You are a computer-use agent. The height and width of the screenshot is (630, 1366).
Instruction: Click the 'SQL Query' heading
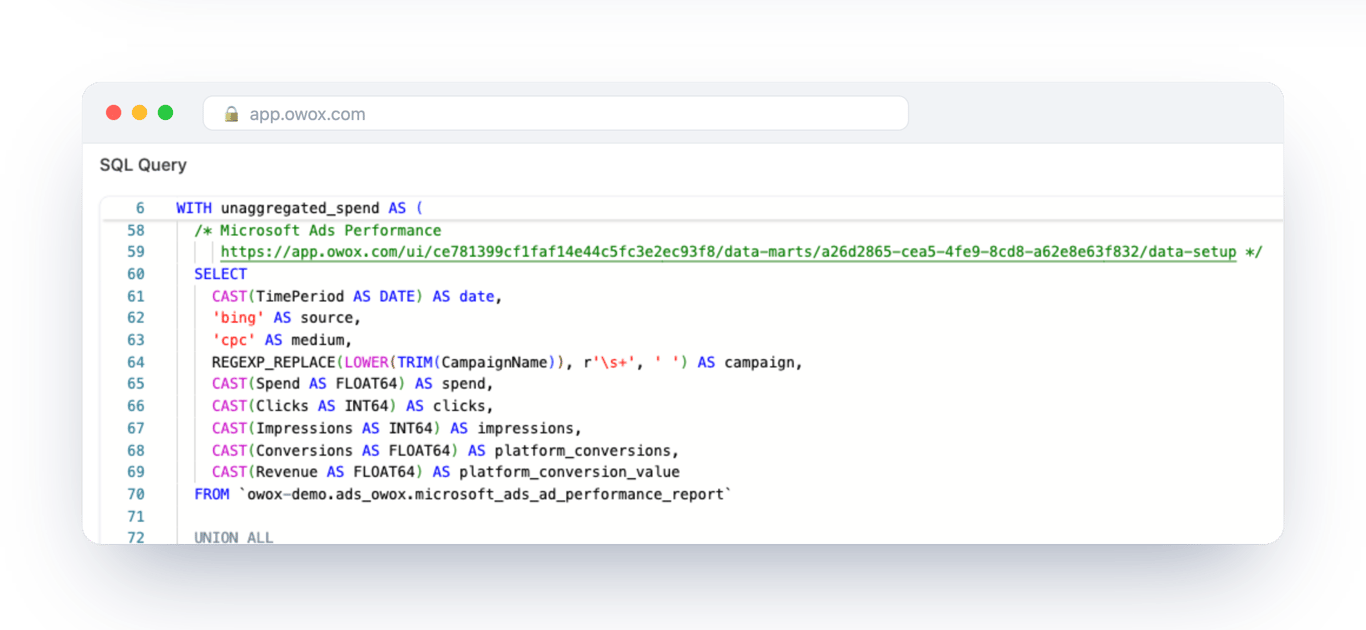(x=143, y=165)
